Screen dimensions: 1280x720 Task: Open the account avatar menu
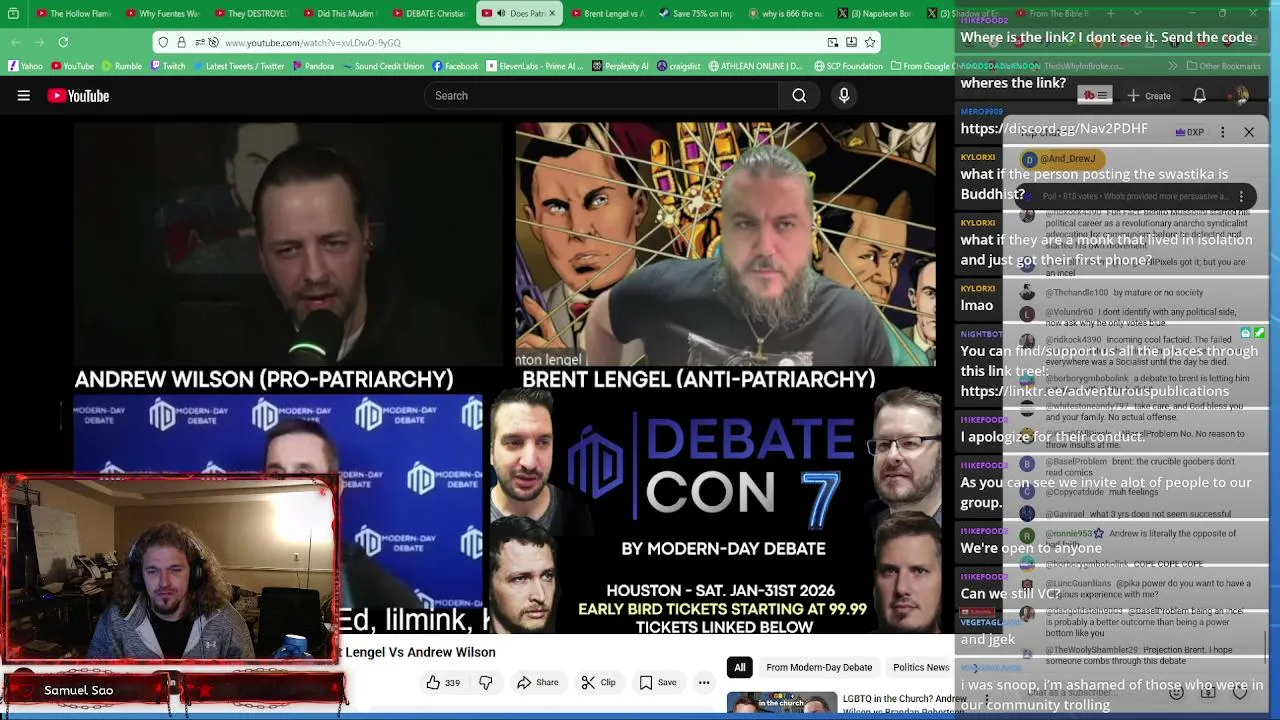point(1240,96)
